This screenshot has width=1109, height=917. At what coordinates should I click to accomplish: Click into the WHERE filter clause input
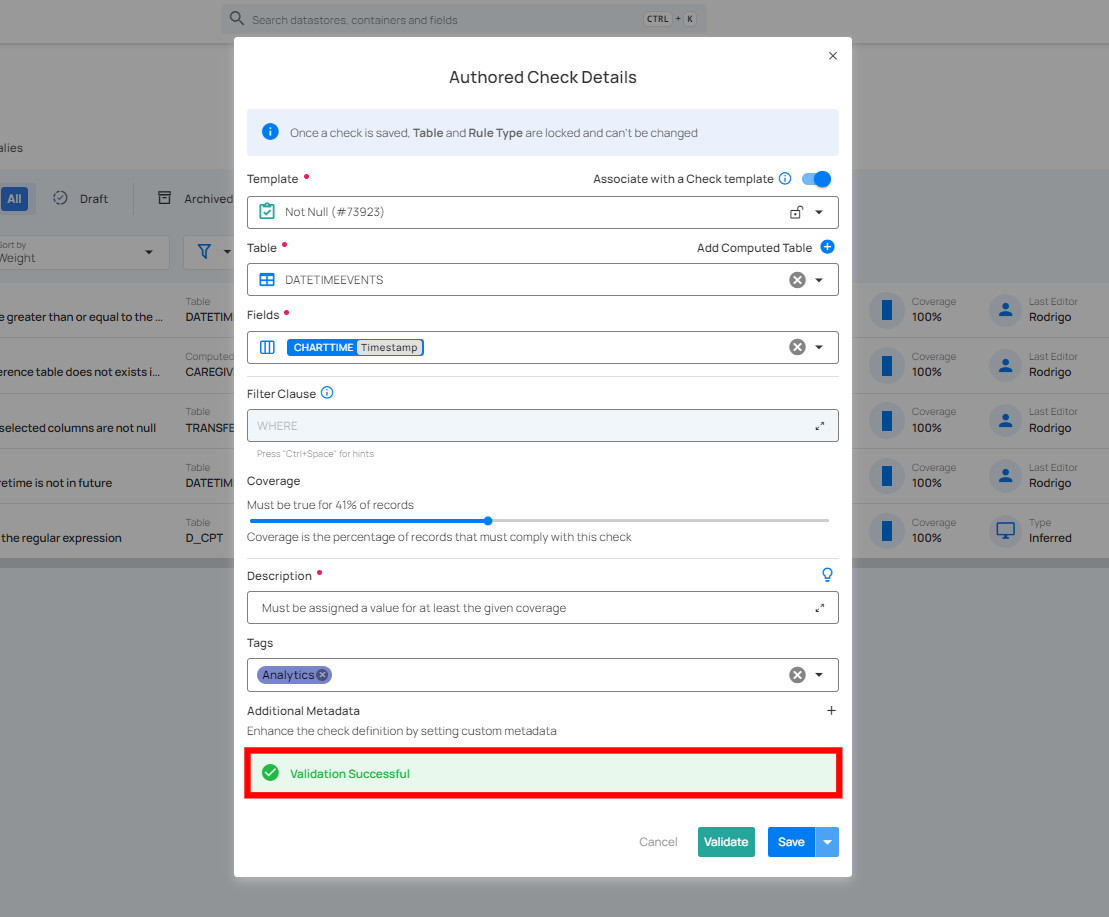pyautogui.click(x=542, y=426)
